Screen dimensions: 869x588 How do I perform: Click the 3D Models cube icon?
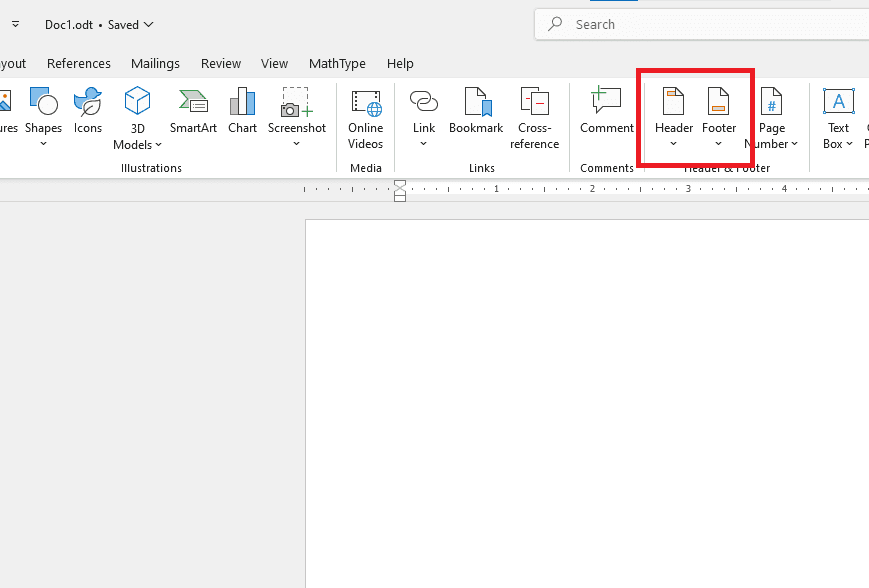pos(137,101)
